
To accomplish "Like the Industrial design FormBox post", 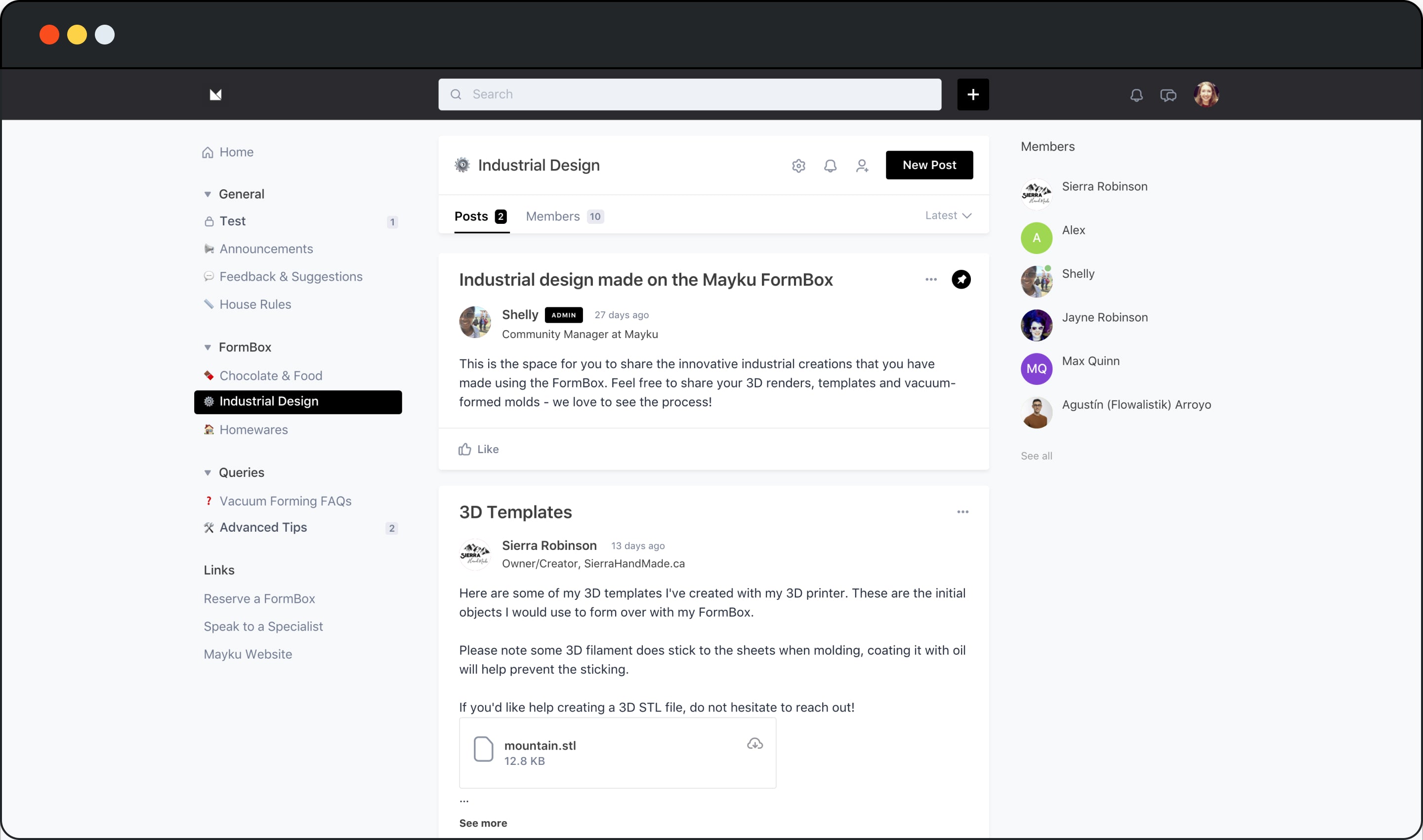I will (479, 448).
